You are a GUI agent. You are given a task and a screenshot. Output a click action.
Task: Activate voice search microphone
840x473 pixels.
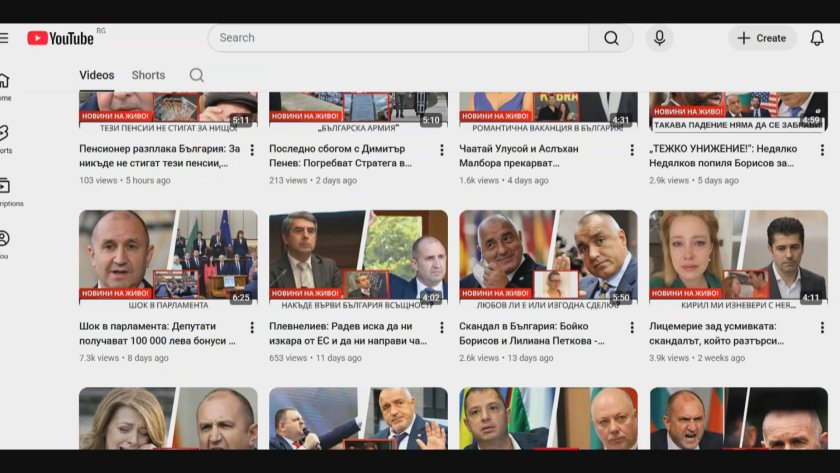(659, 38)
